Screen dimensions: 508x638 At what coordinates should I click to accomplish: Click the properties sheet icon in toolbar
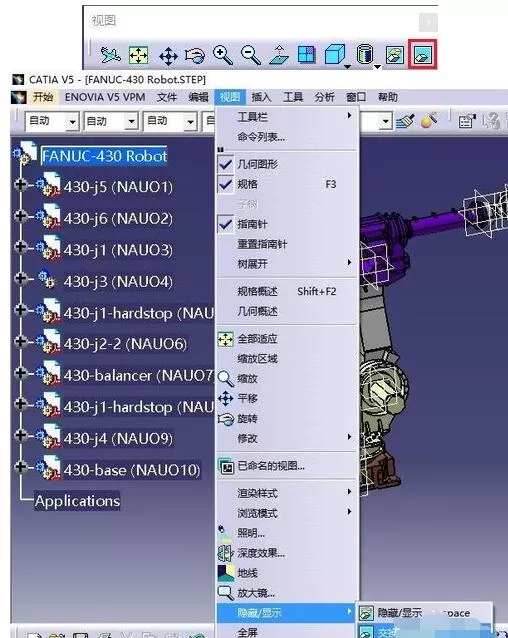click(x=467, y=121)
